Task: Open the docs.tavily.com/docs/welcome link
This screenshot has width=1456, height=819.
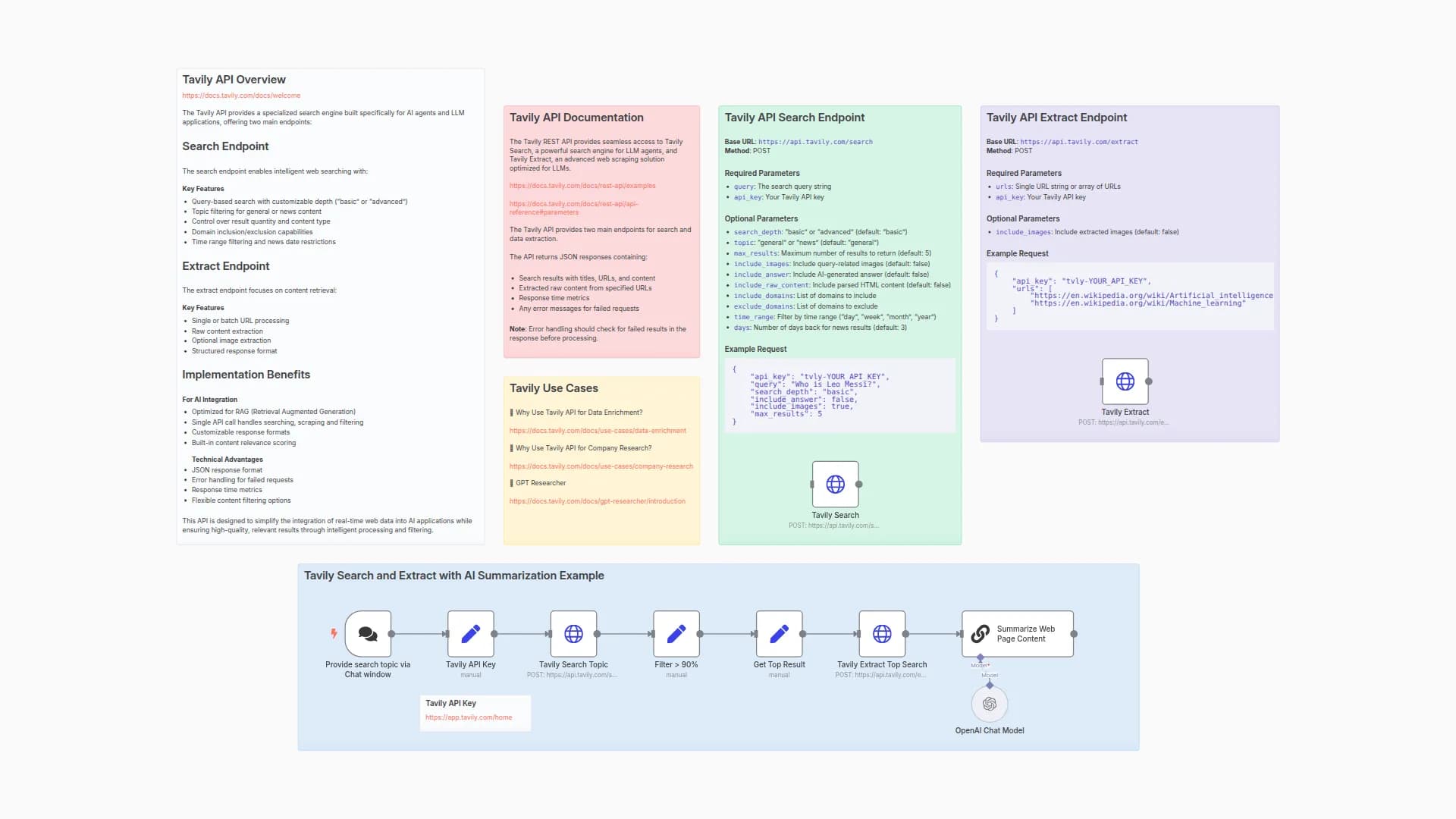Action: (241, 96)
